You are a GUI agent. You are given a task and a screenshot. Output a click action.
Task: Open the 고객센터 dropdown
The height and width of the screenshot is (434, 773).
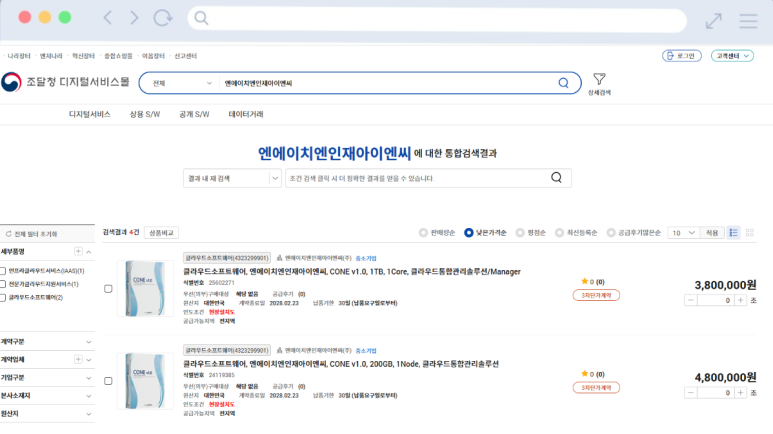click(732, 56)
